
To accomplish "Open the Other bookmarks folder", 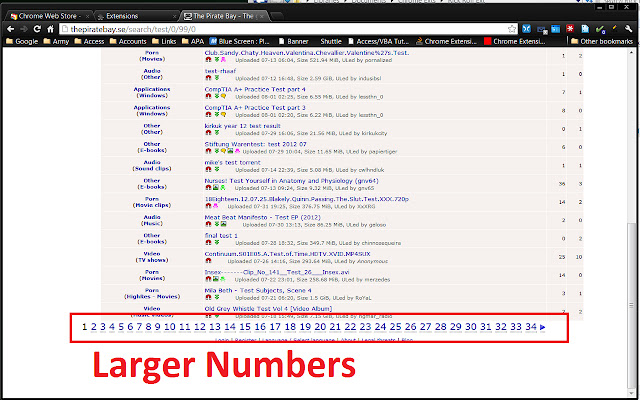I will [x=602, y=41].
